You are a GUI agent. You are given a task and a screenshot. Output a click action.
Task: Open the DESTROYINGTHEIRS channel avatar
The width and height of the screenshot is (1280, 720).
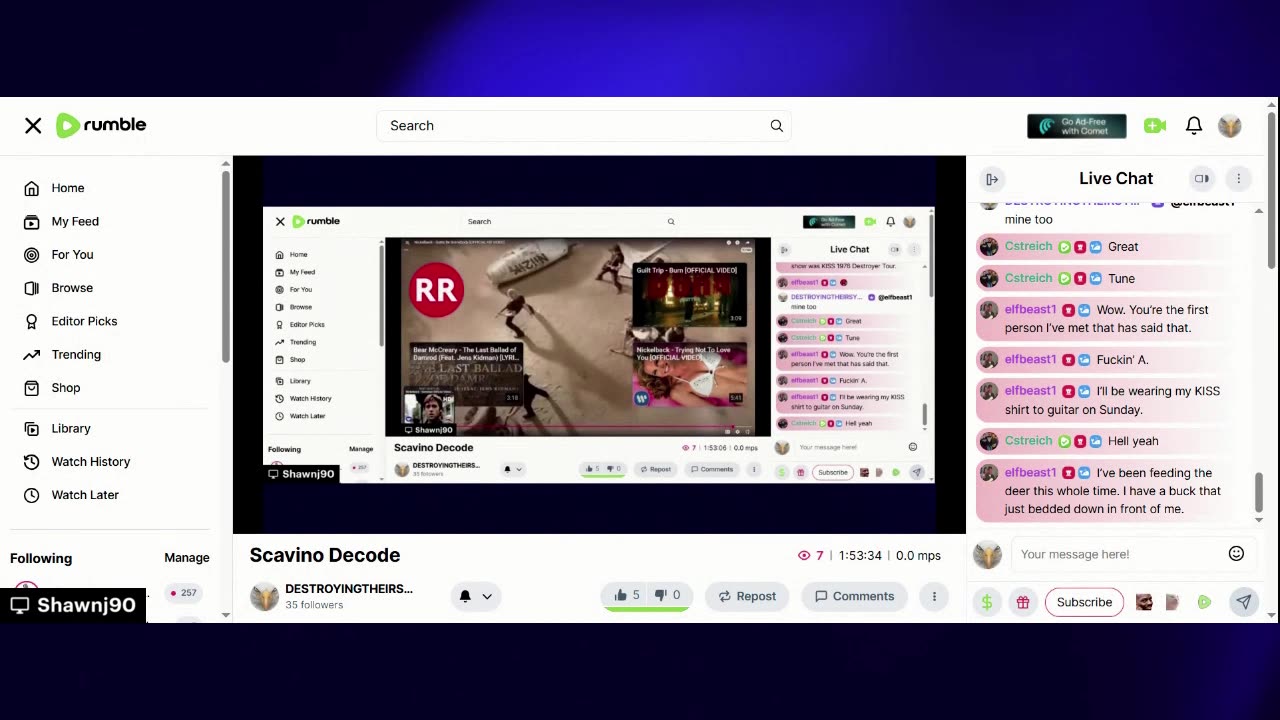(264, 596)
